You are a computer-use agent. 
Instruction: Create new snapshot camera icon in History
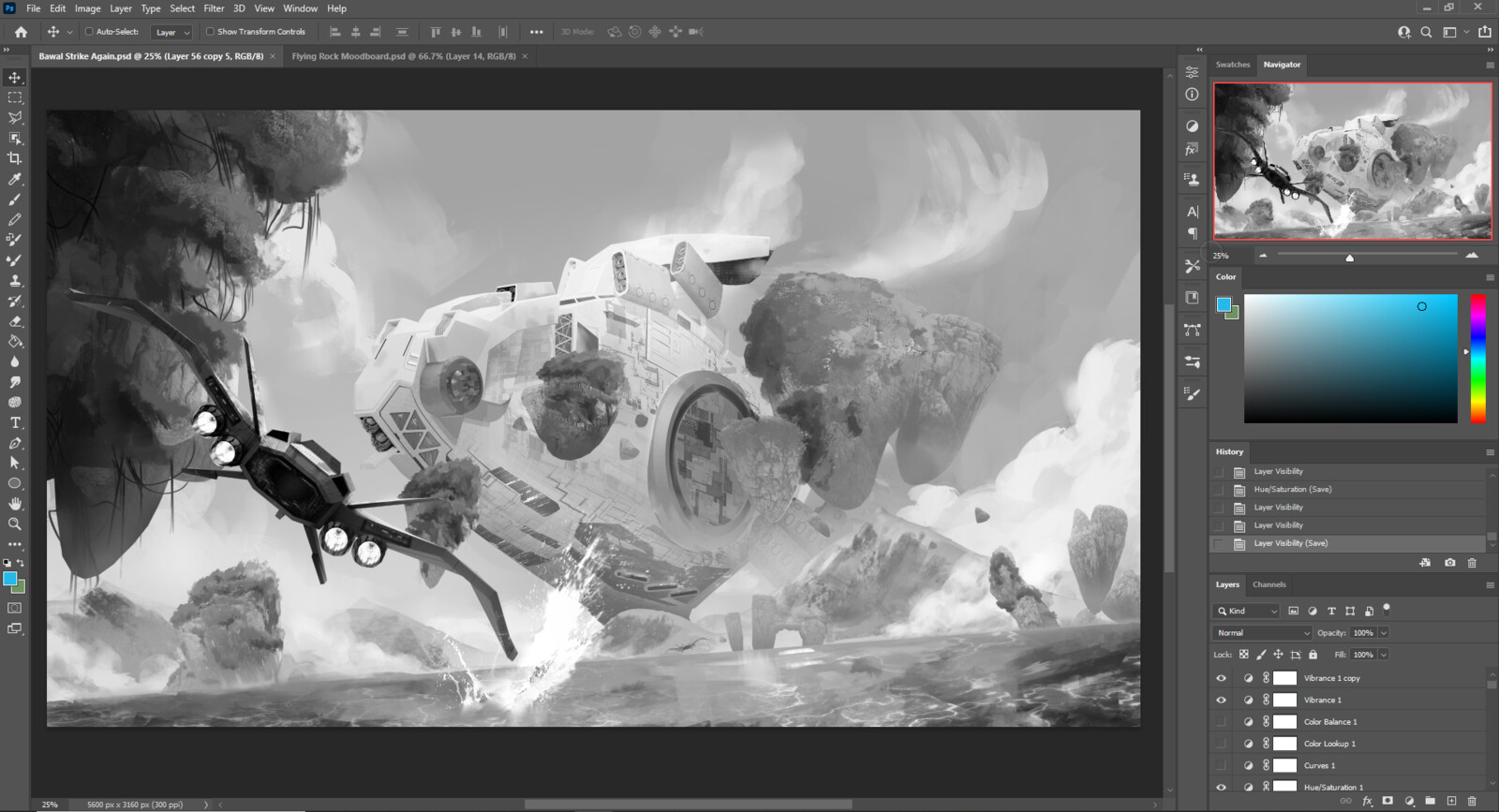click(x=1450, y=563)
